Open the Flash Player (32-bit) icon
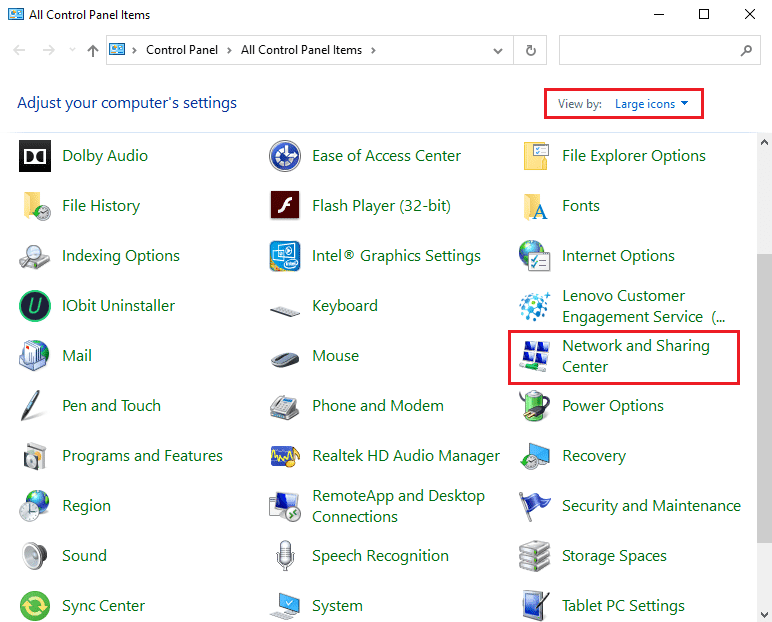772x622 pixels. point(285,206)
